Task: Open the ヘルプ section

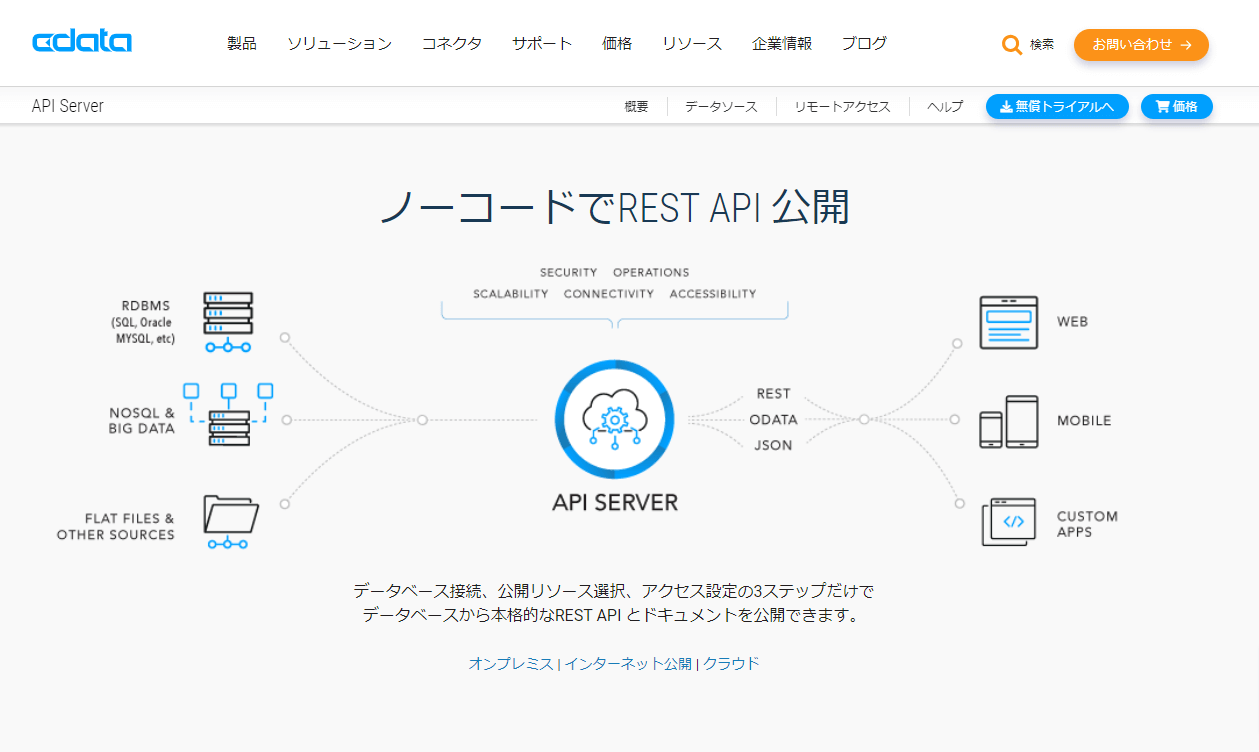Action: (943, 106)
